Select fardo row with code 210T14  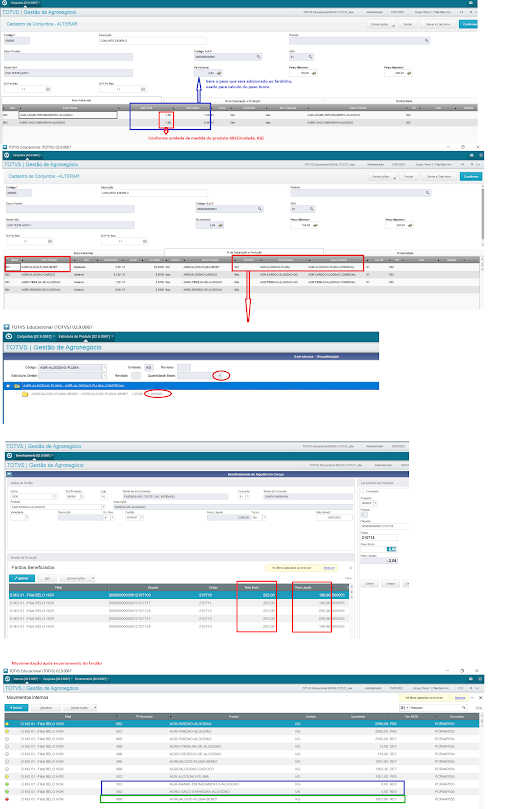coord(177,626)
